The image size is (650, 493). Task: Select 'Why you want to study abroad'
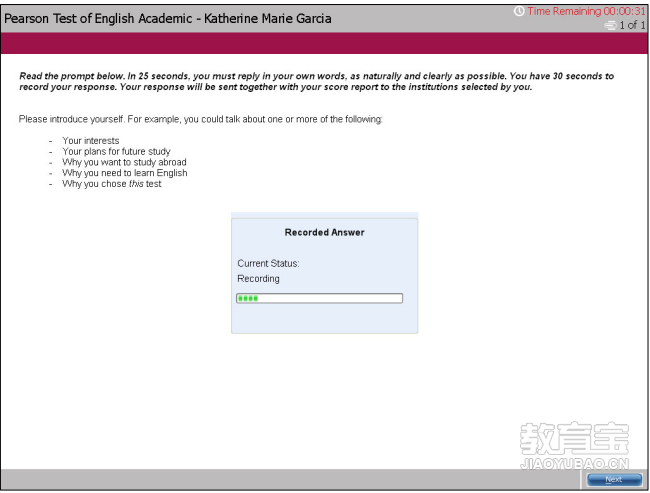coord(124,162)
